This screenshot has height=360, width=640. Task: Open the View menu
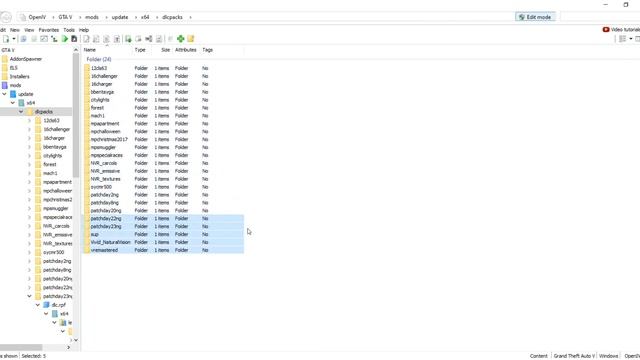[29, 30]
